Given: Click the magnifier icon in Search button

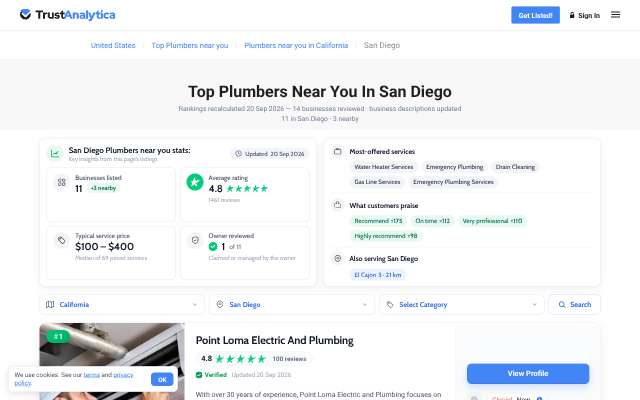Looking at the screenshot, I should [562, 304].
